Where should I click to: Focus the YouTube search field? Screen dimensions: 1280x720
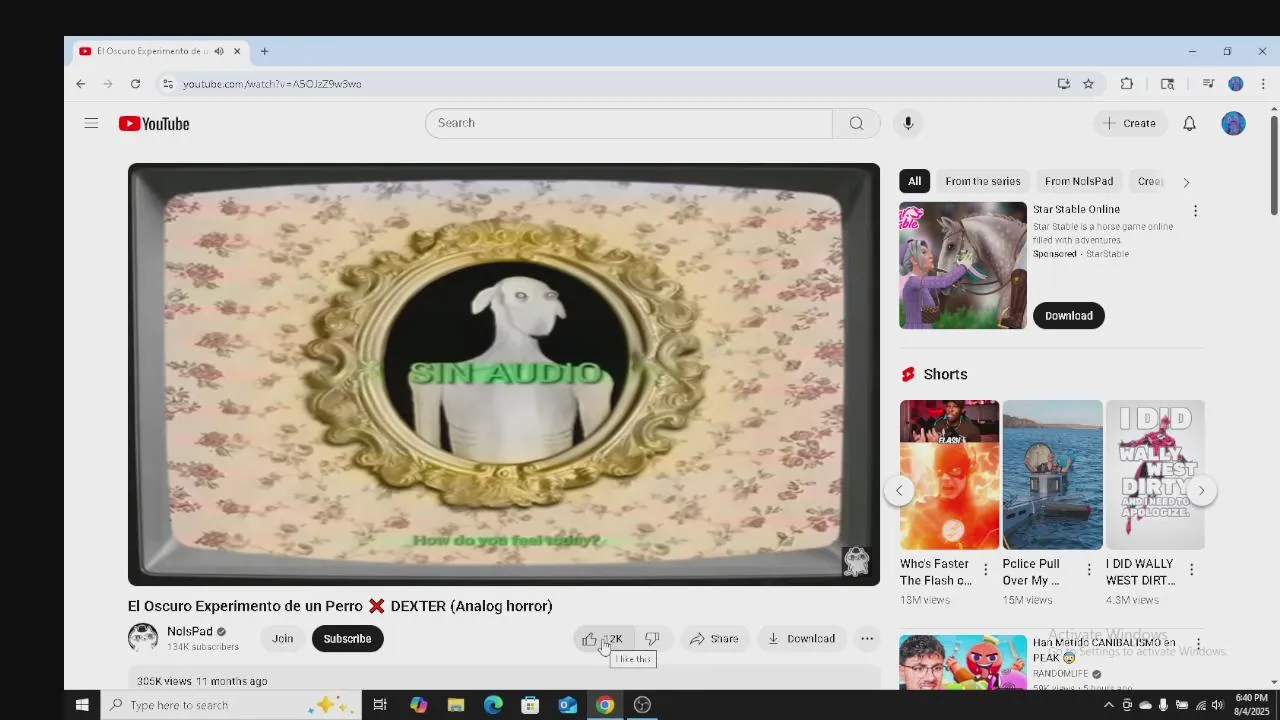629,123
